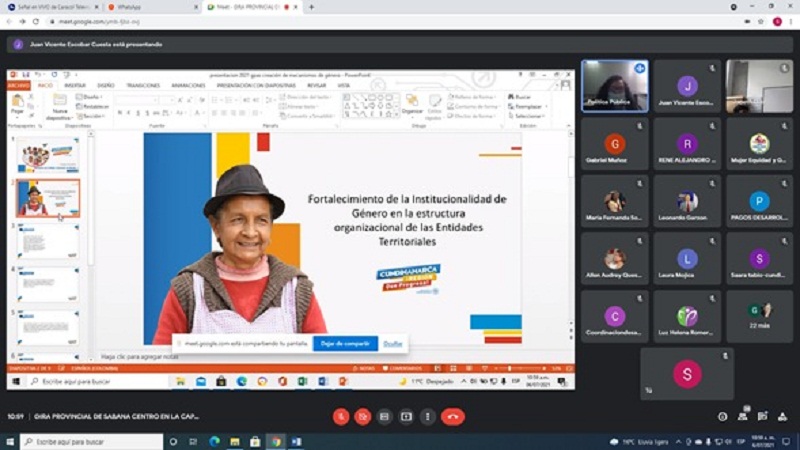
Task: Click Leonardo Garzon participant tile
Action: [687, 202]
